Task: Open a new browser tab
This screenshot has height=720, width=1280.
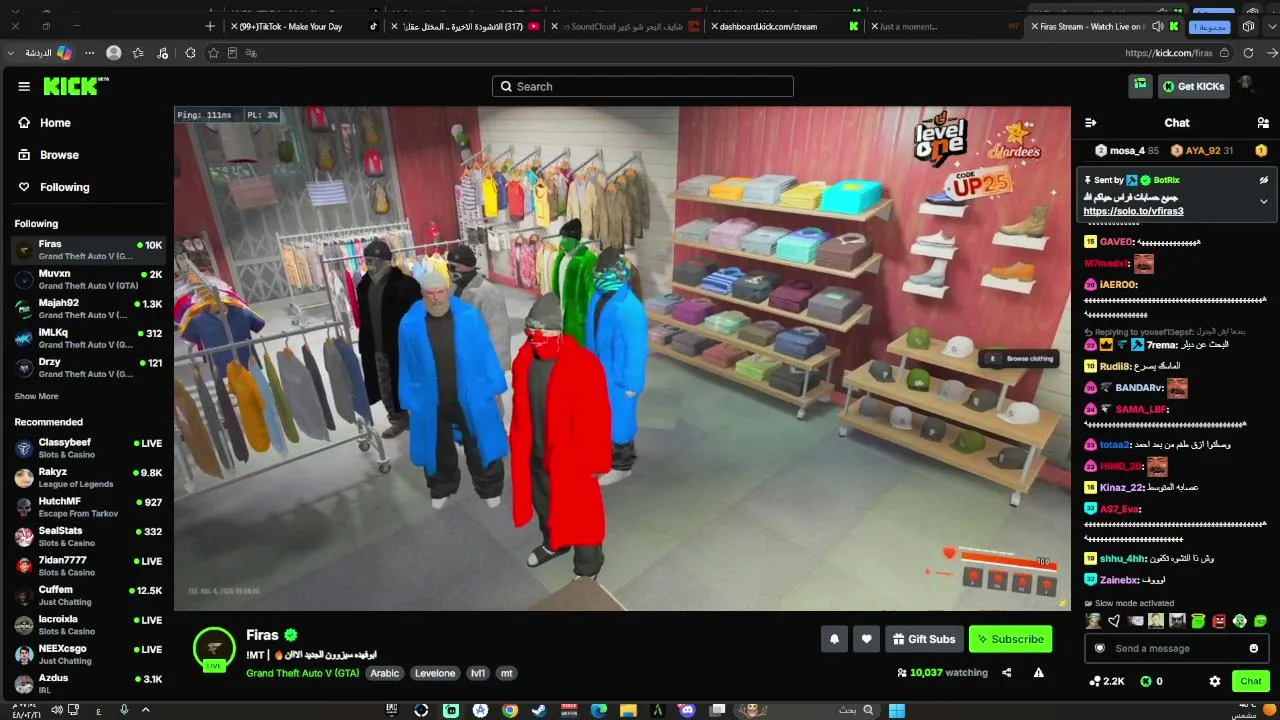Action: coord(209,26)
